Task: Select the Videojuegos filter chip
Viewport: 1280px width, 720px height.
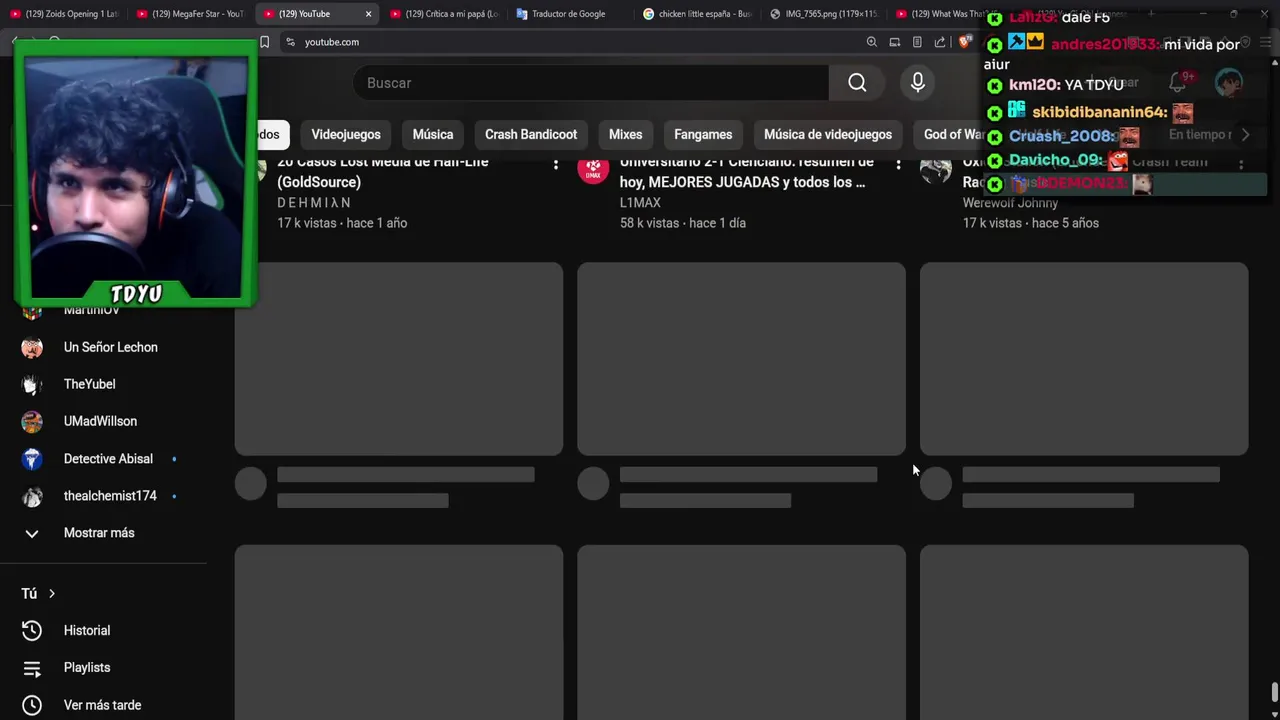Action: click(x=346, y=134)
